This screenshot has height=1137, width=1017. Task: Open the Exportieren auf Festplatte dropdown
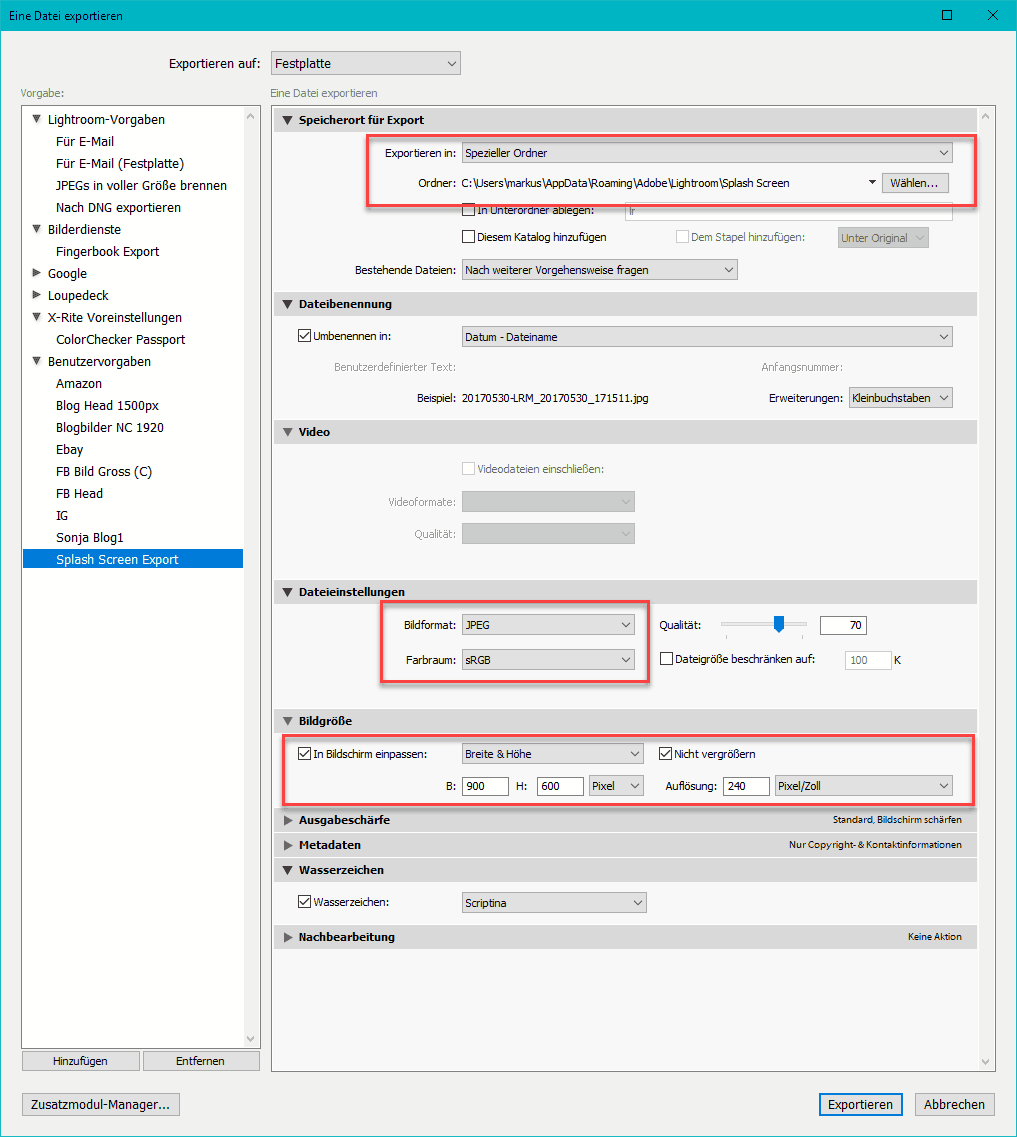(x=365, y=64)
